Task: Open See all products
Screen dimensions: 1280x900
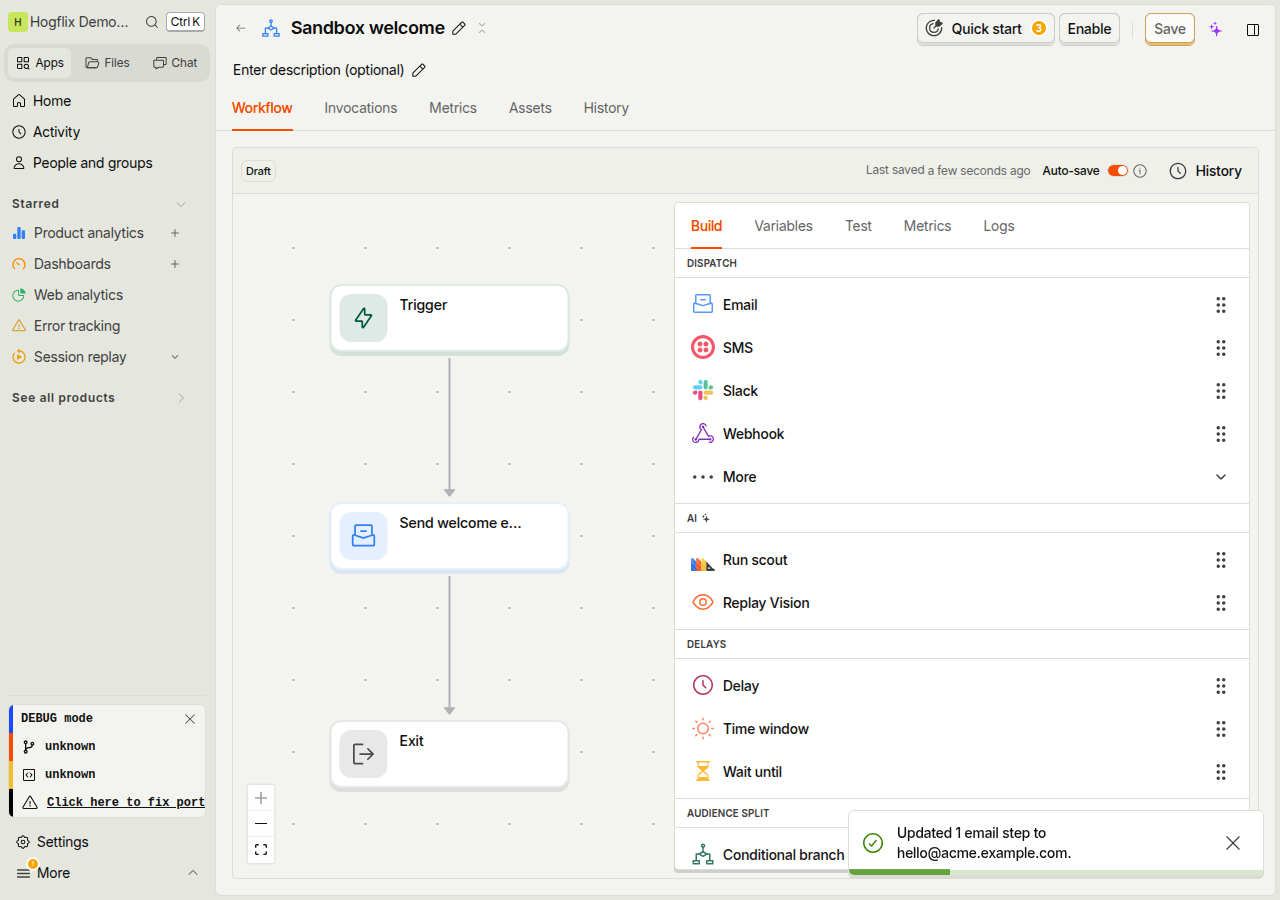Action: pos(99,398)
